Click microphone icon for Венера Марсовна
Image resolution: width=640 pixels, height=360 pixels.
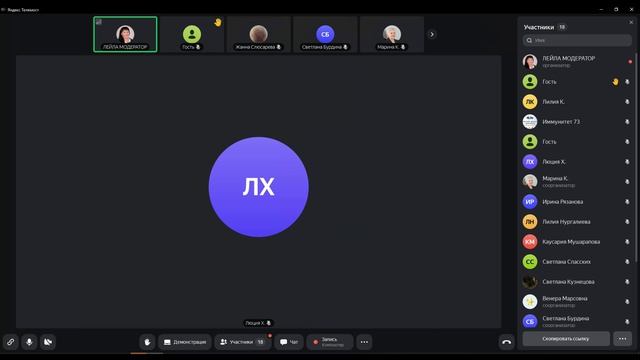click(627, 302)
